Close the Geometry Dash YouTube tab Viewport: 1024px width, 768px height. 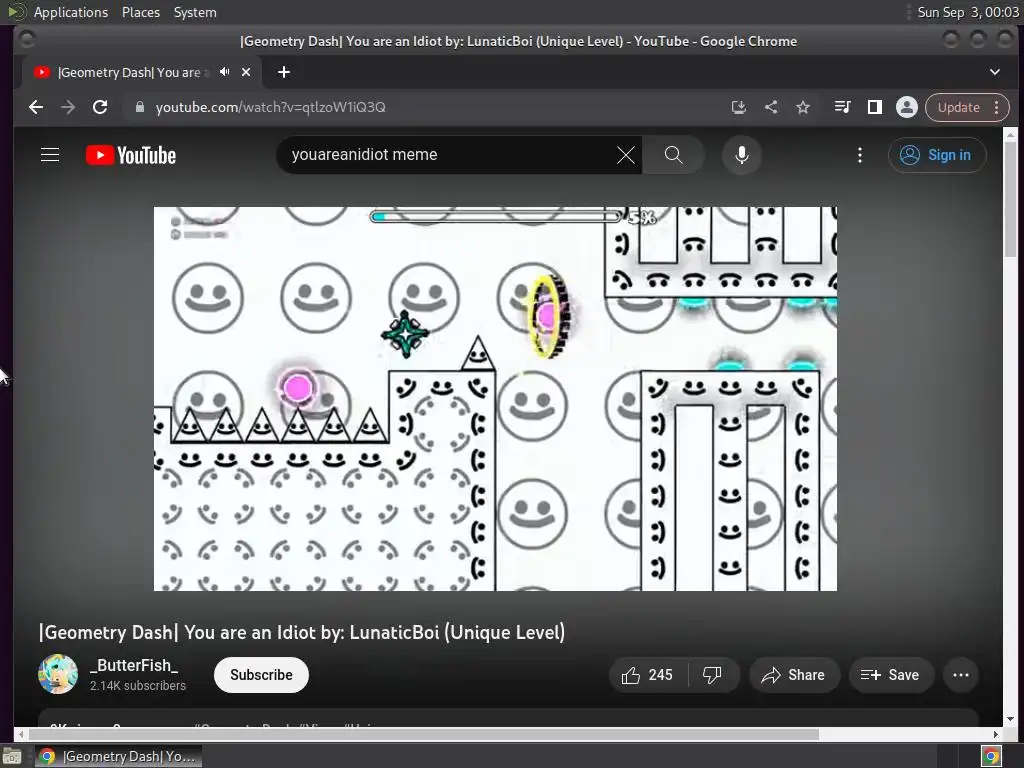point(246,72)
